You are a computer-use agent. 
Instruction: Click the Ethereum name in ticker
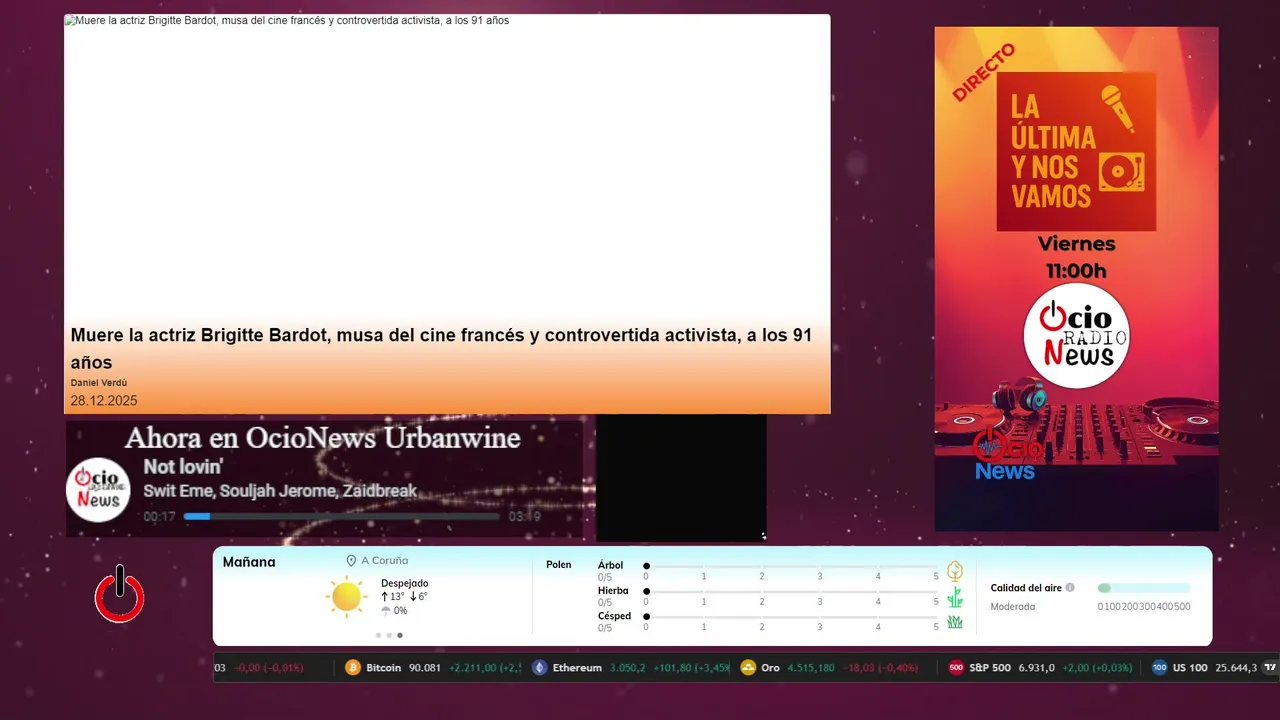577,668
